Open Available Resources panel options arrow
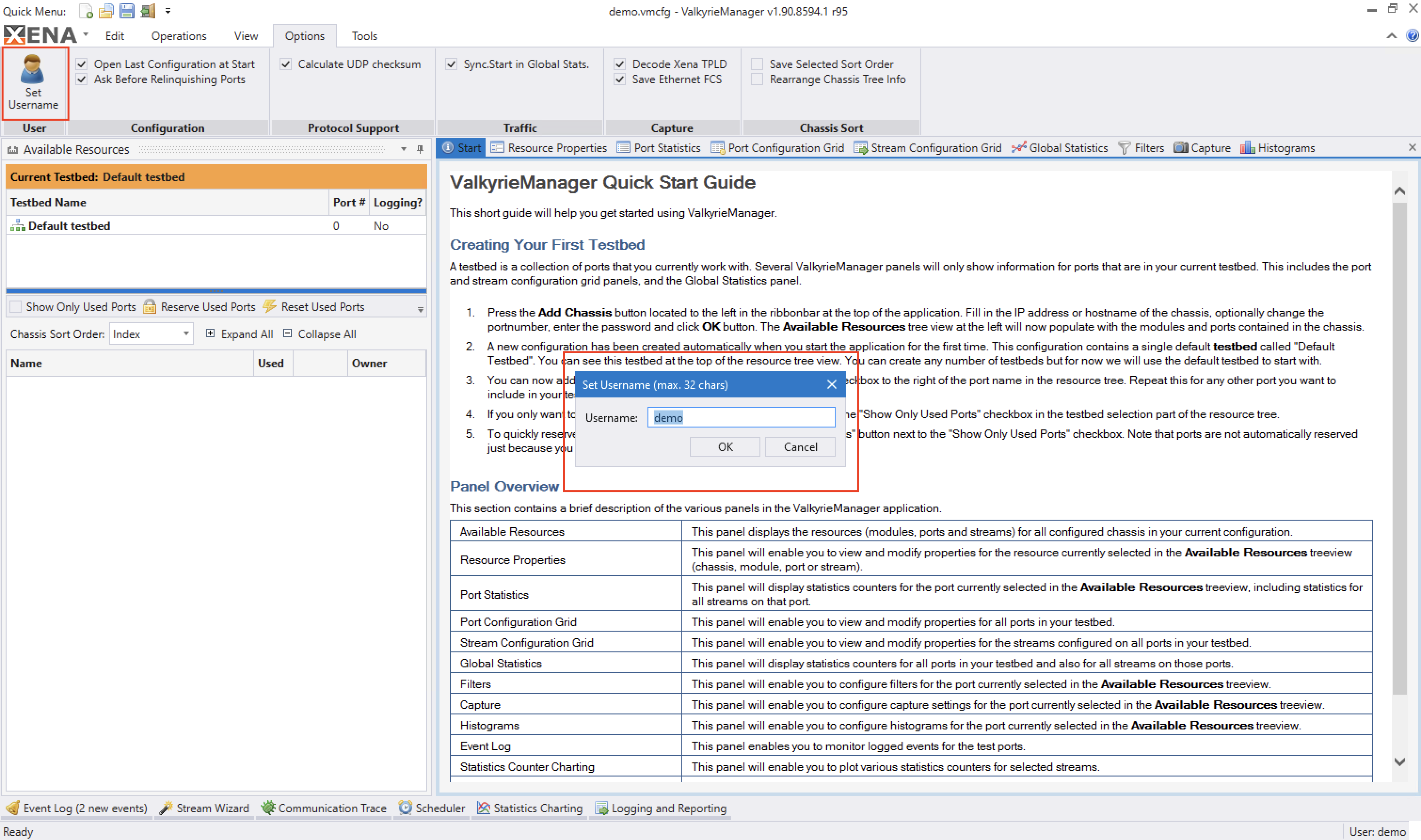Viewport: 1421px width, 840px height. (404, 150)
